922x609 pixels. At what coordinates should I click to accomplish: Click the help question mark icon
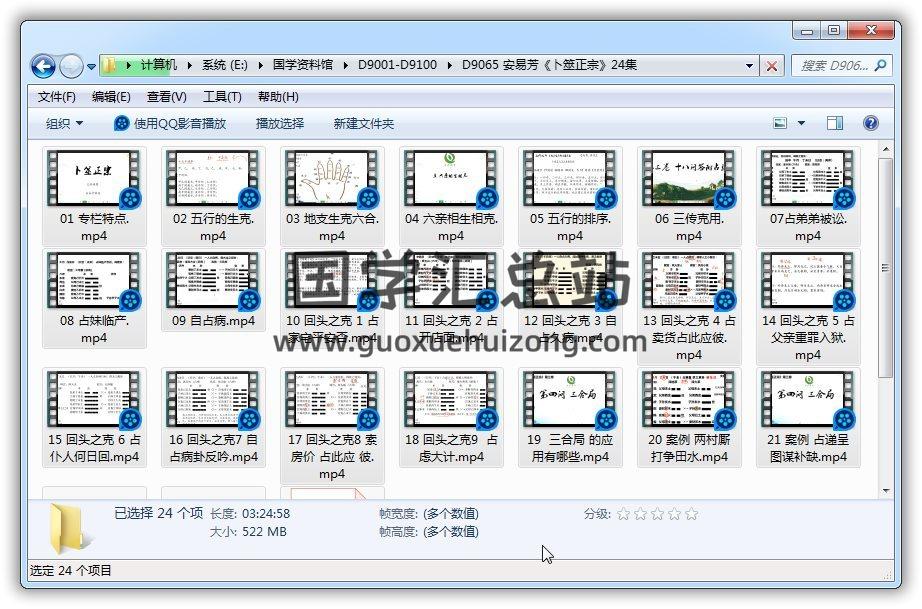870,123
